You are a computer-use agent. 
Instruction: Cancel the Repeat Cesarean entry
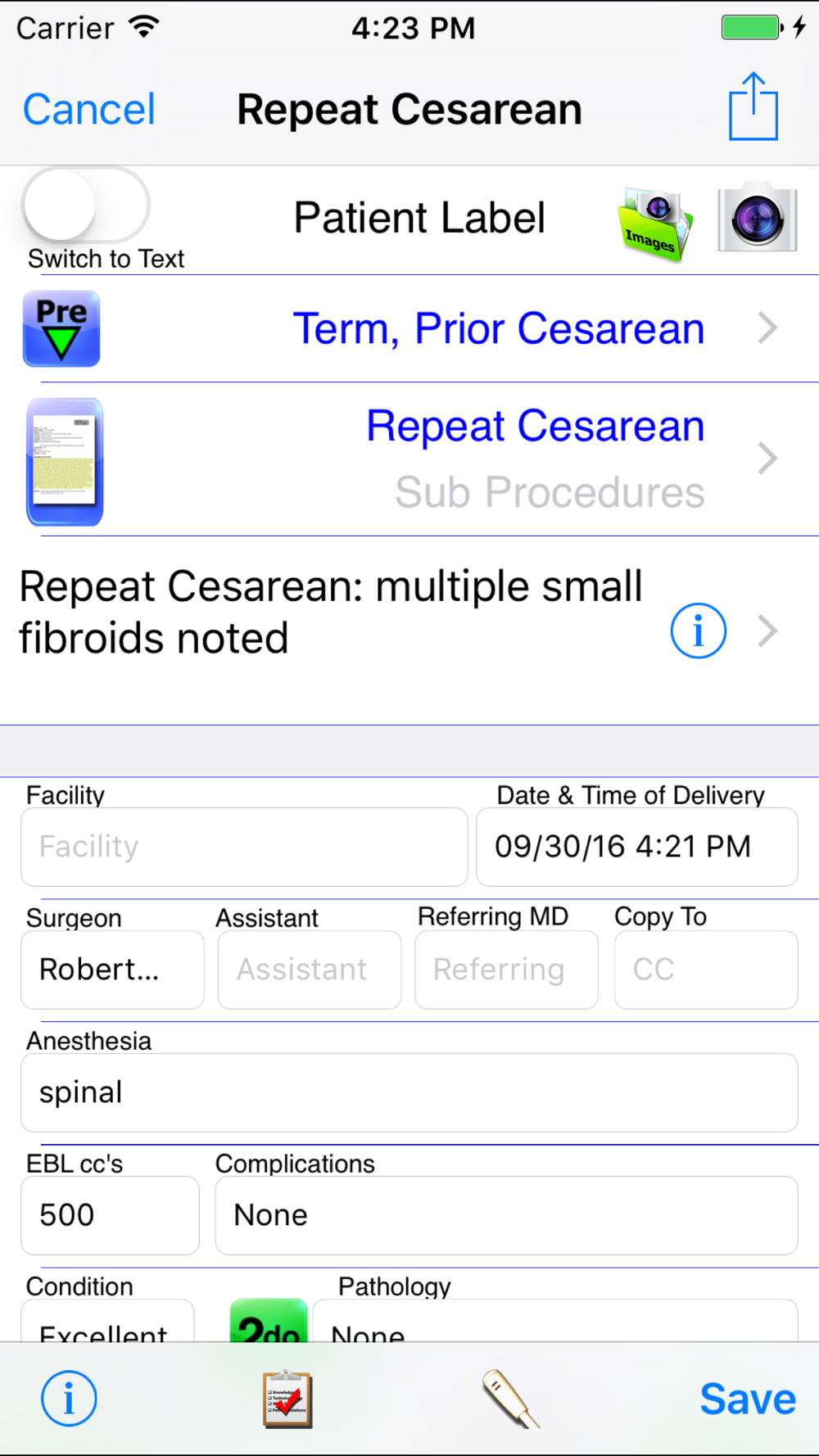(x=88, y=110)
